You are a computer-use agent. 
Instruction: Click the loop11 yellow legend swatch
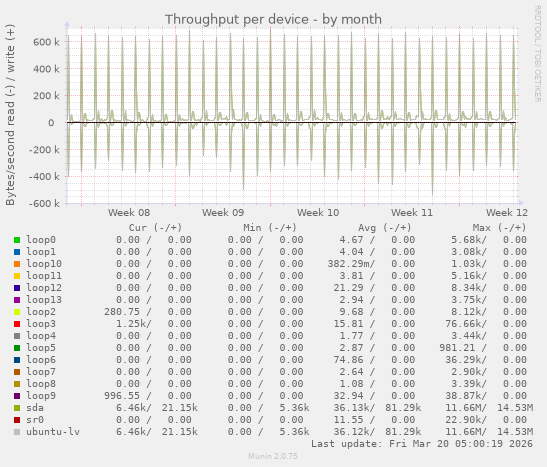click(17, 276)
